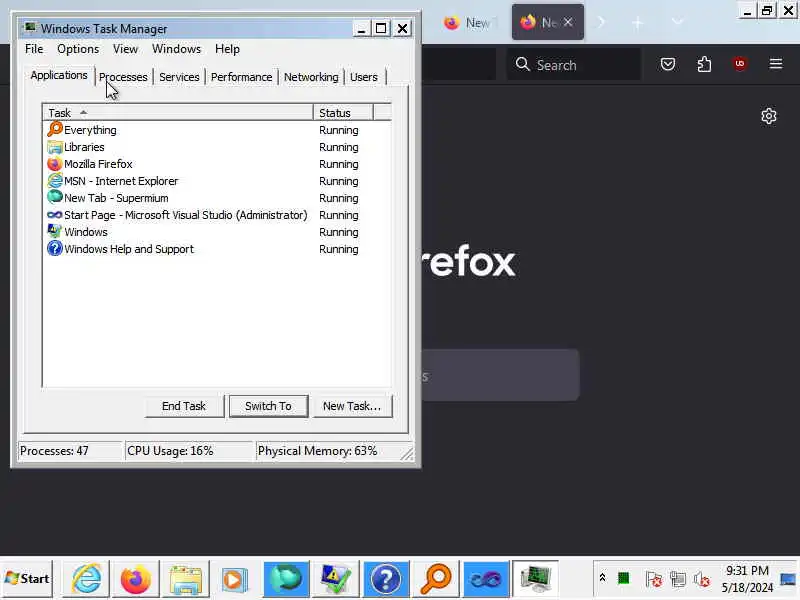The image size is (800, 600).
Task: Close the active Firefox tab
Action: [x=568, y=22]
